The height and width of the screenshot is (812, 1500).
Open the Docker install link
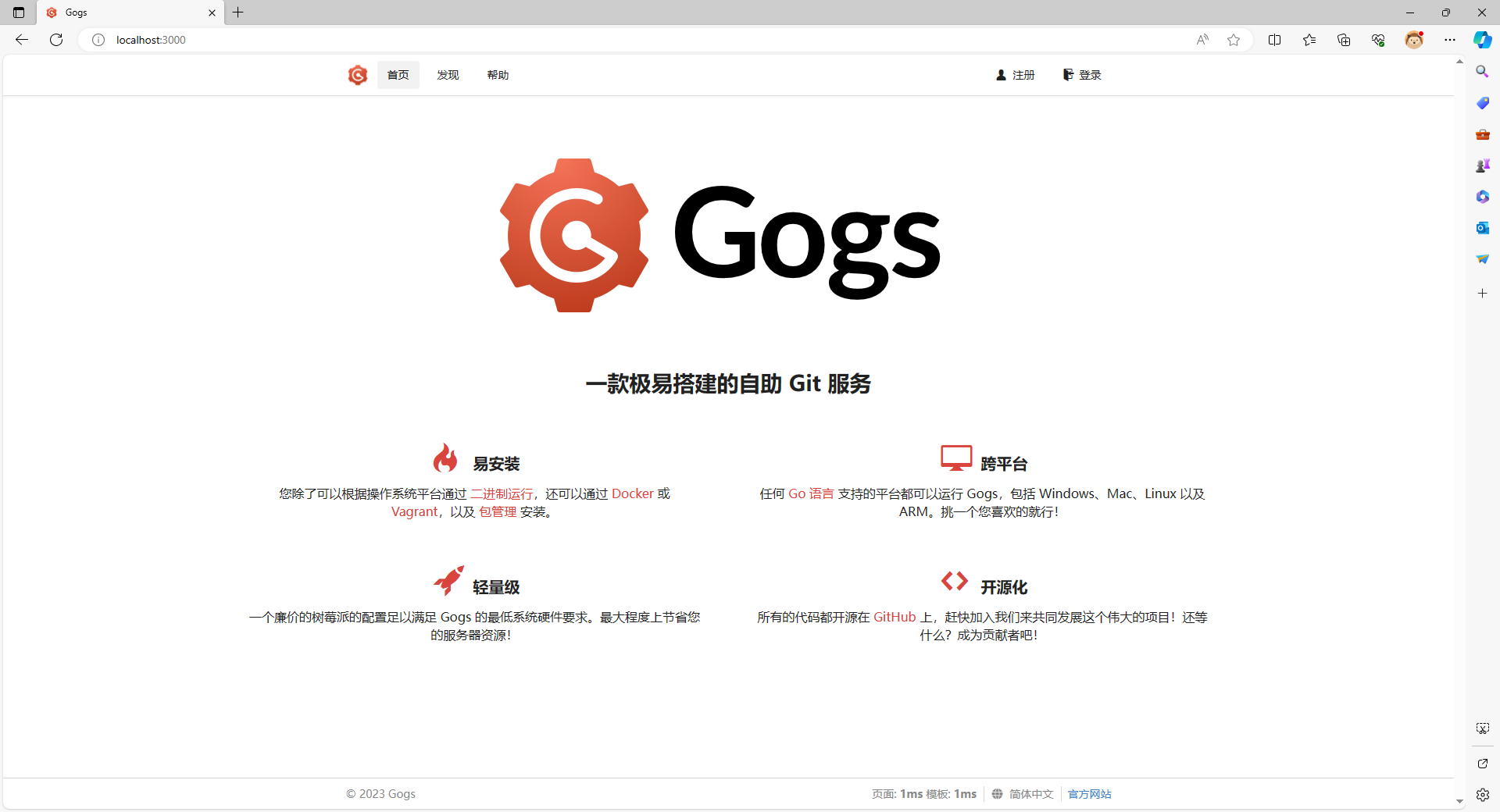coord(633,493)
